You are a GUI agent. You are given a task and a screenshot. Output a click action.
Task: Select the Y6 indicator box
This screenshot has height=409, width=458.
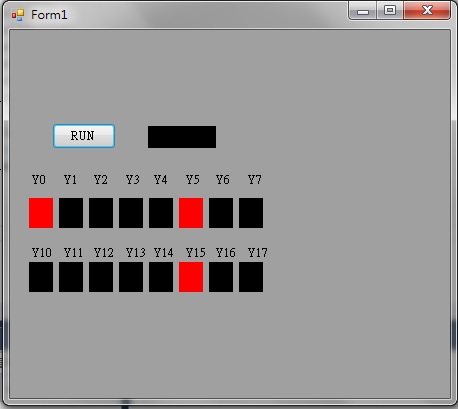click(221, 213)
